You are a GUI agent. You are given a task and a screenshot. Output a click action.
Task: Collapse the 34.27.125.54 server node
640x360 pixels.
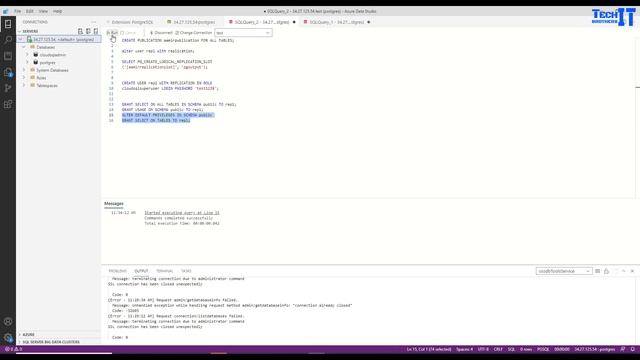coord(20,40)
